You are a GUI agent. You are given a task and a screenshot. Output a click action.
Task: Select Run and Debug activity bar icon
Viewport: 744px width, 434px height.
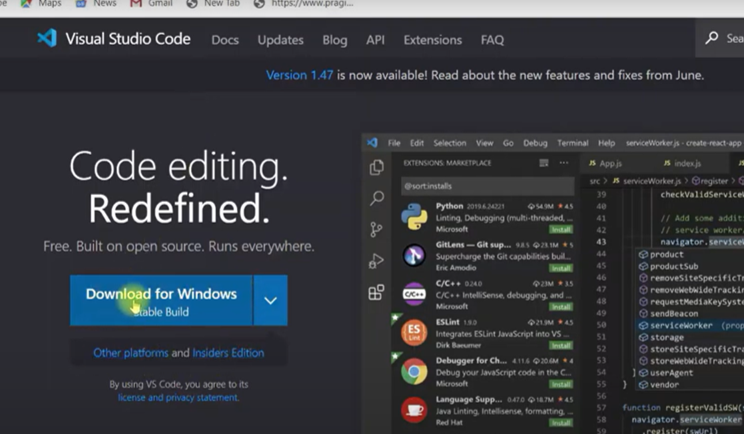click(x=376, y=261)
